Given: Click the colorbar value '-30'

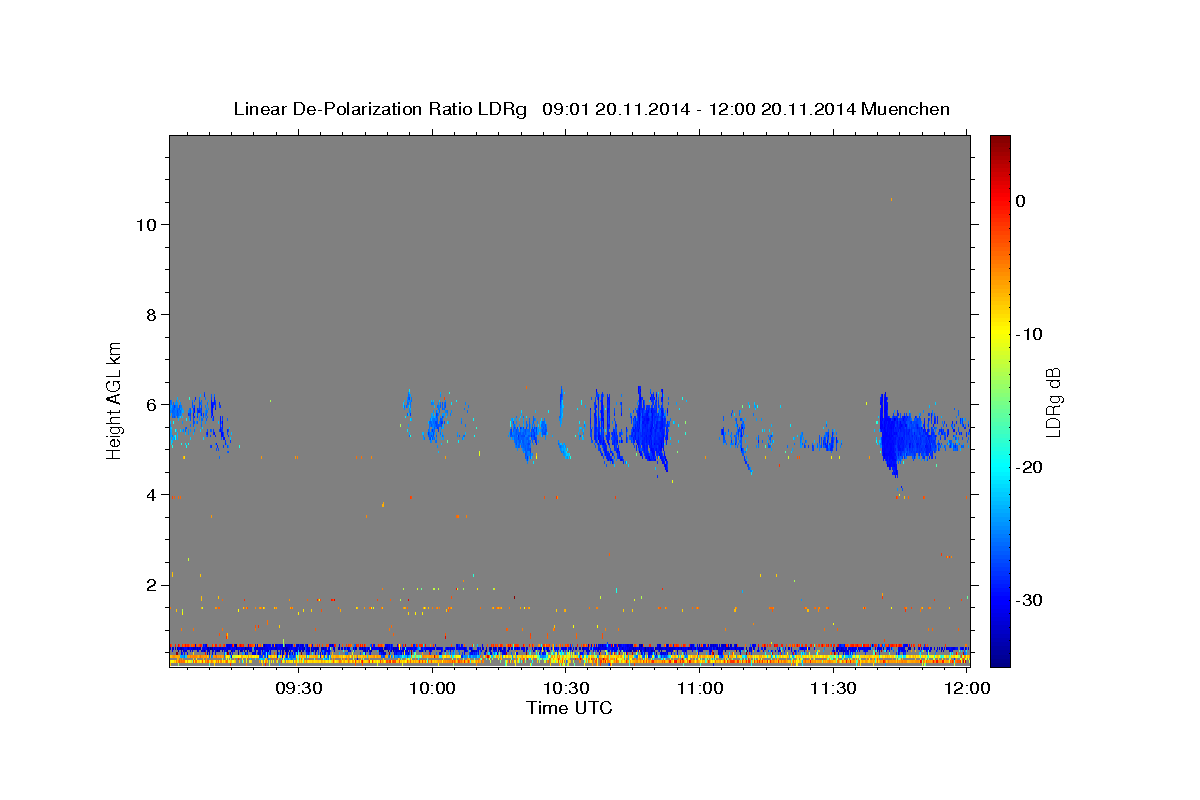Looking at the screenshot, I should click(1029, 600).
